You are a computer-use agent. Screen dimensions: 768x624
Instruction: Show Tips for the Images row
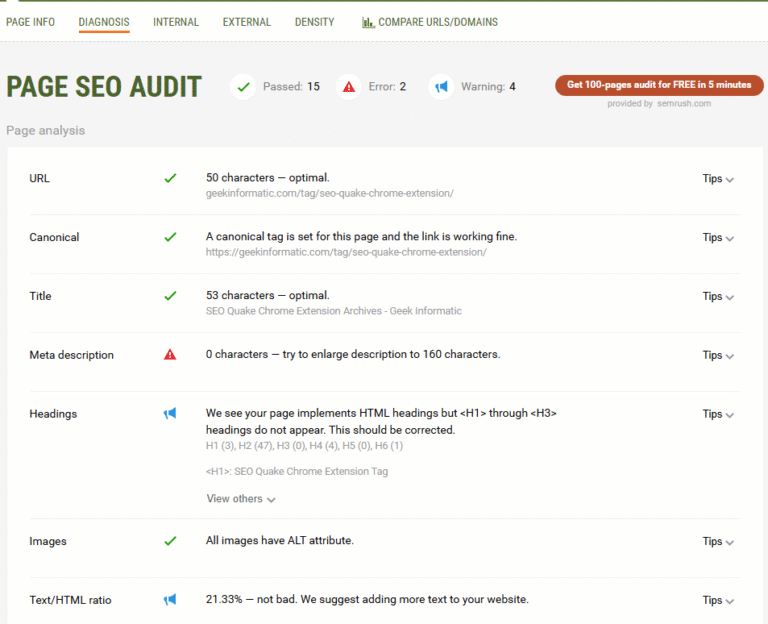click(x=718, y=541)
